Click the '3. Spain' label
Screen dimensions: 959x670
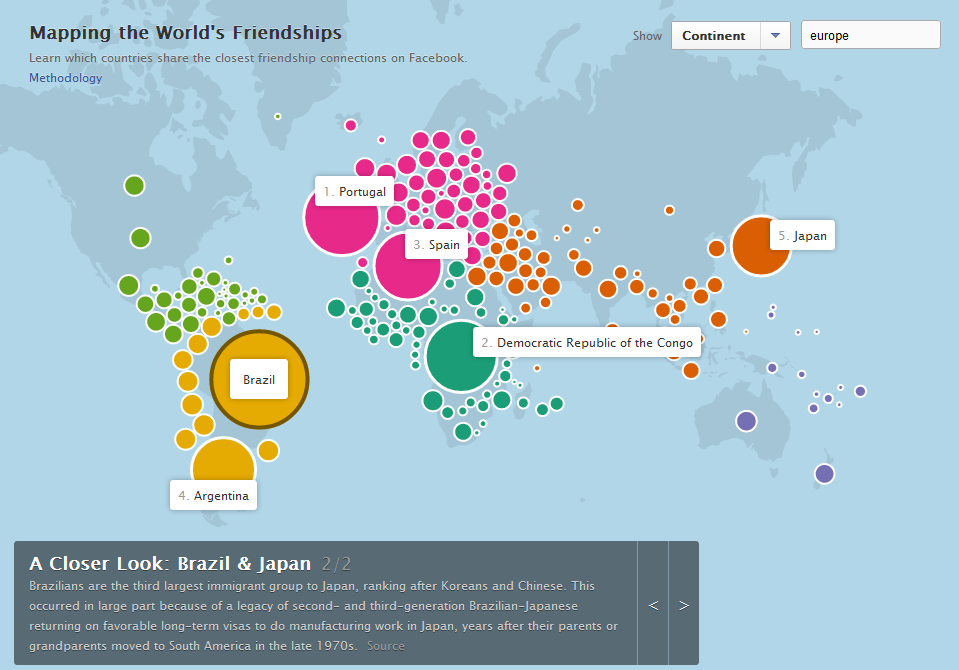coord(436,245)
